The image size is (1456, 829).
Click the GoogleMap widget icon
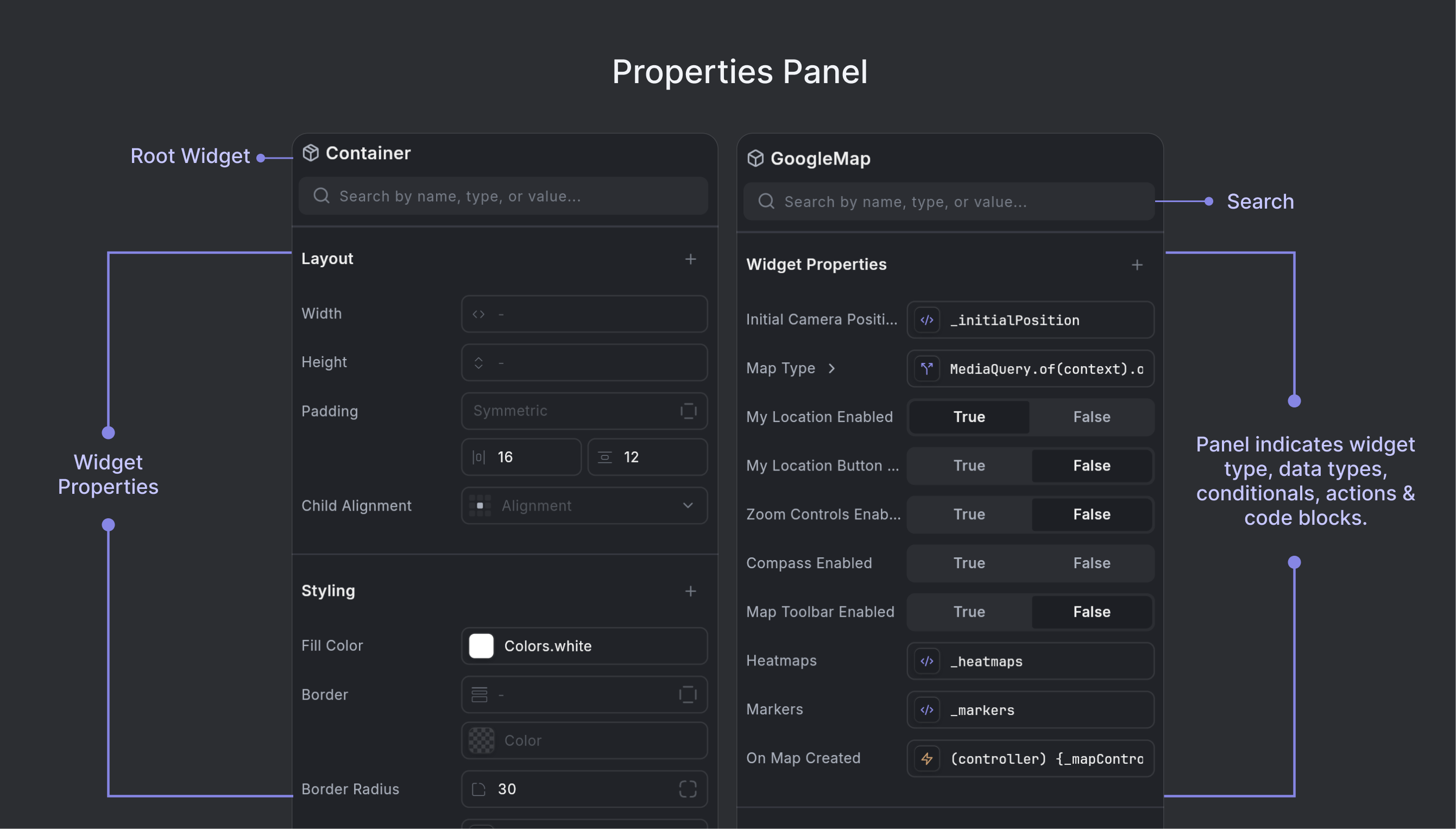point(757,159)
